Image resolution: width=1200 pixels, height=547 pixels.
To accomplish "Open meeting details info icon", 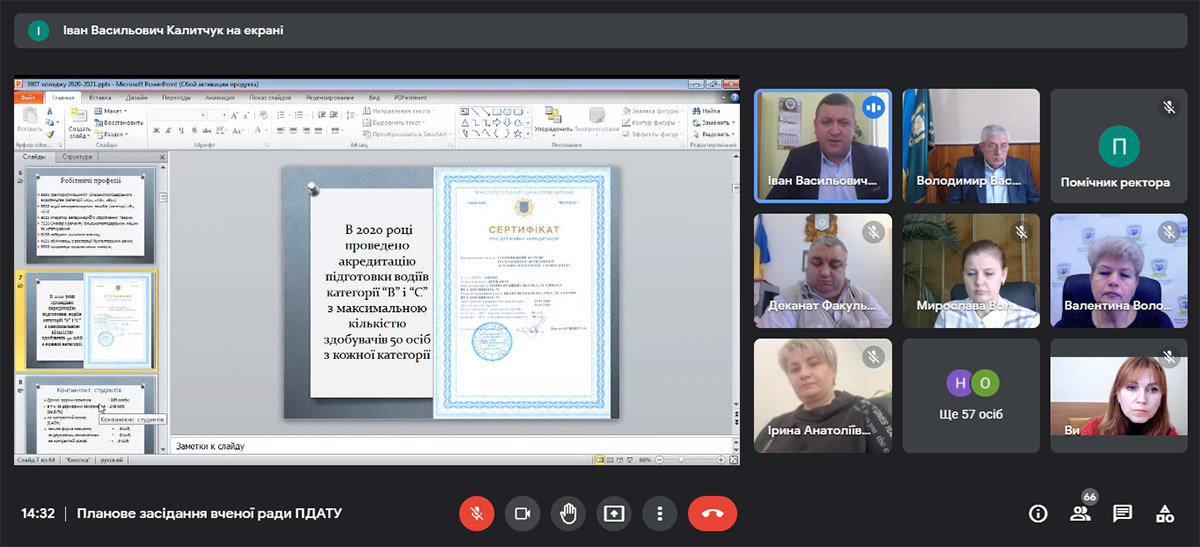I will click(1038, 514).
